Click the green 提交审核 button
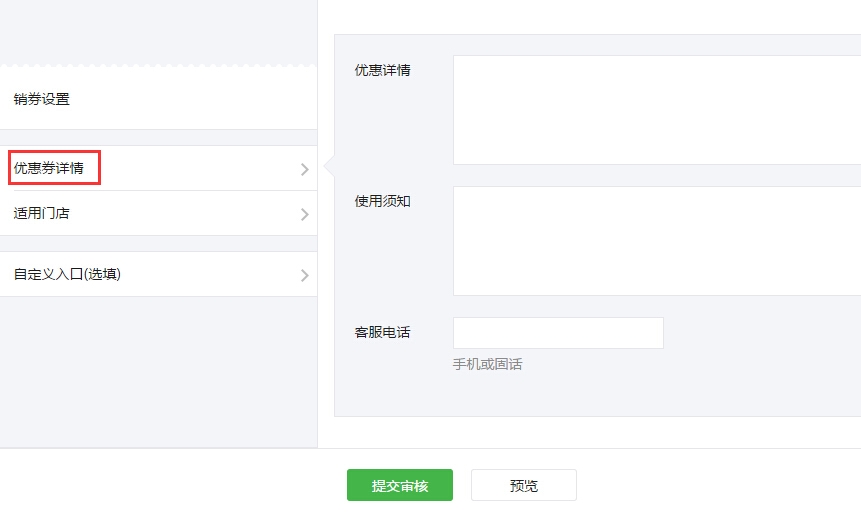The width and height of the screenshot is (861, 523). (x=400, y=485)
